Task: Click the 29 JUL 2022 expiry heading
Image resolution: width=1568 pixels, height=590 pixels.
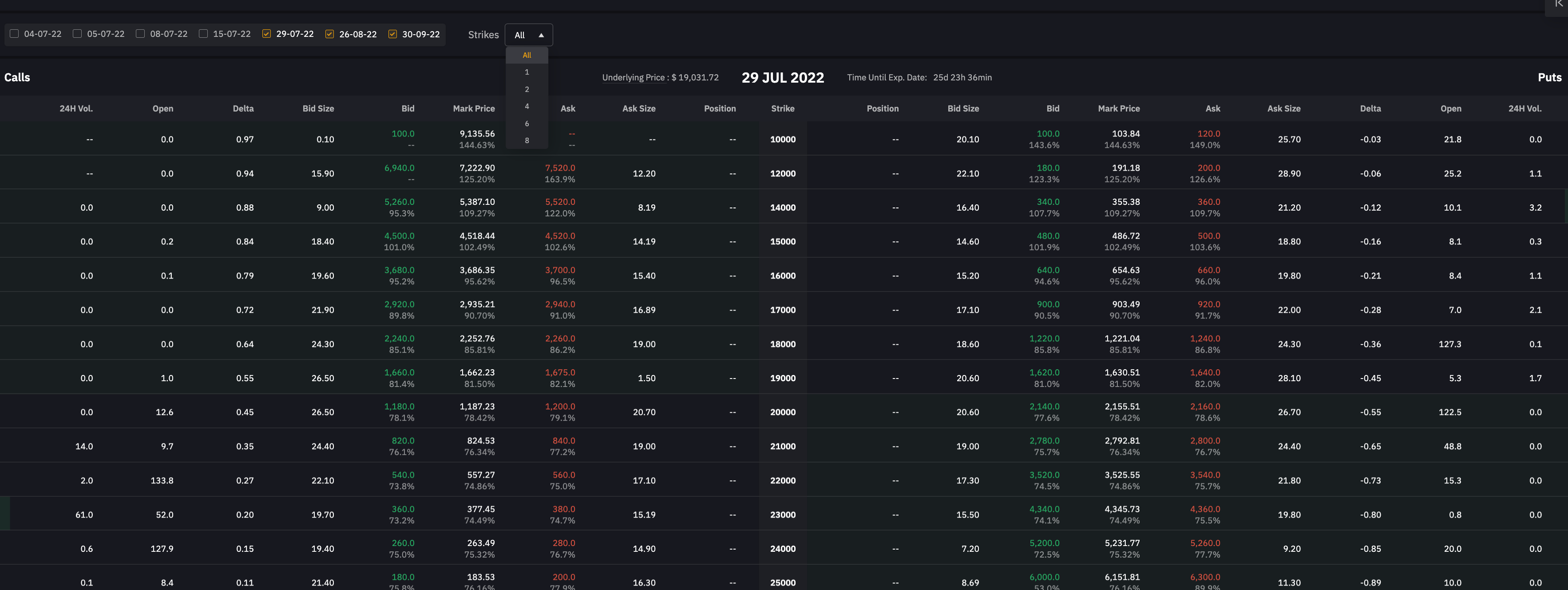Action: [x=783, y=77]
